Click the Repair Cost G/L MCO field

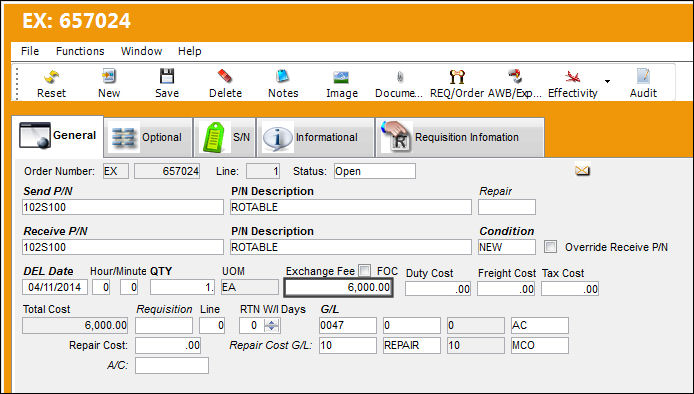tap(540, 345)
